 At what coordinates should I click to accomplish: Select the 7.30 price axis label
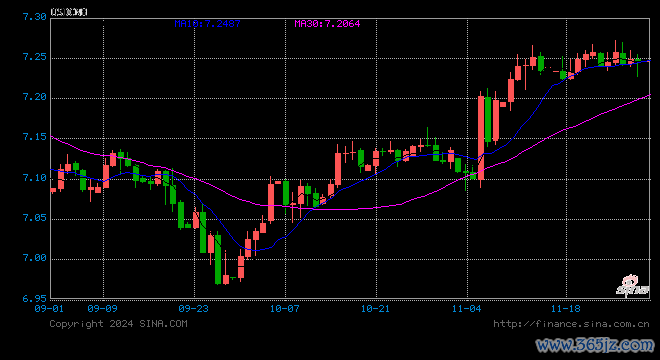tap(35, 17)
